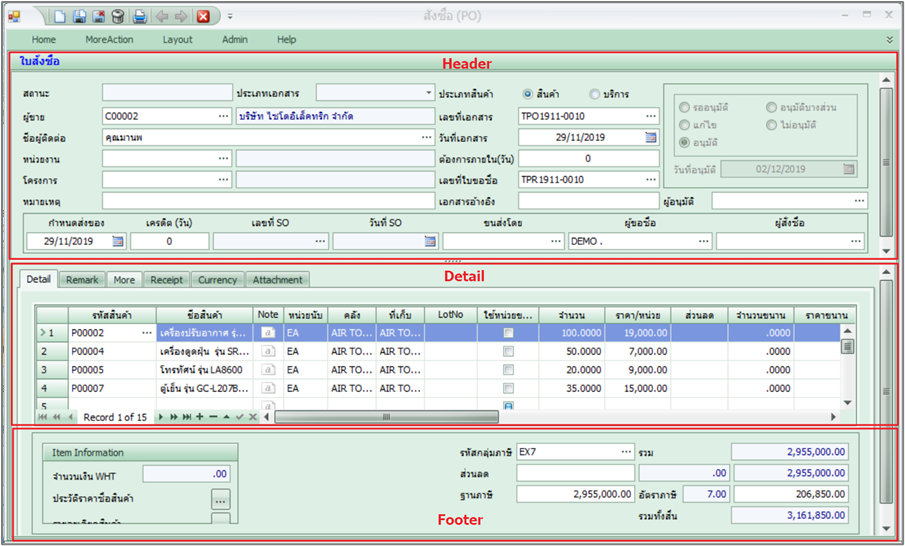Open the quick access toolbar customize arrow
The image size is (905, 546).
tap(230, 17)
